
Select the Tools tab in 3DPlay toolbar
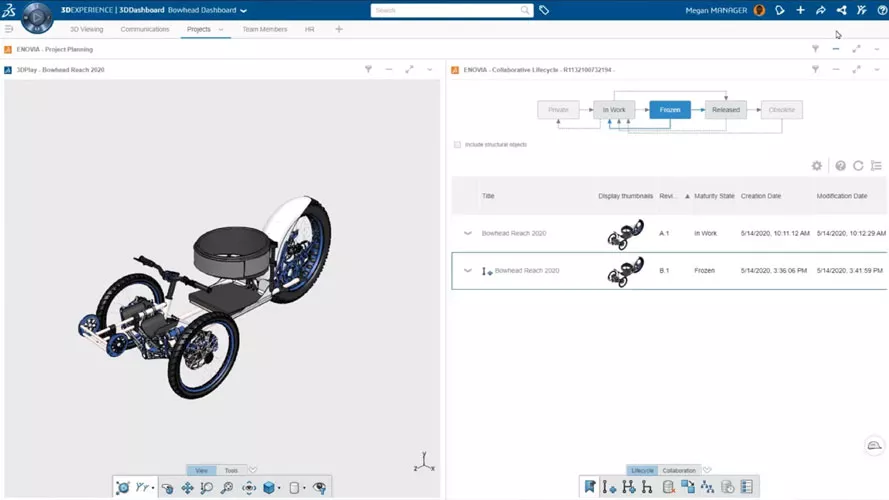[231, 471]
